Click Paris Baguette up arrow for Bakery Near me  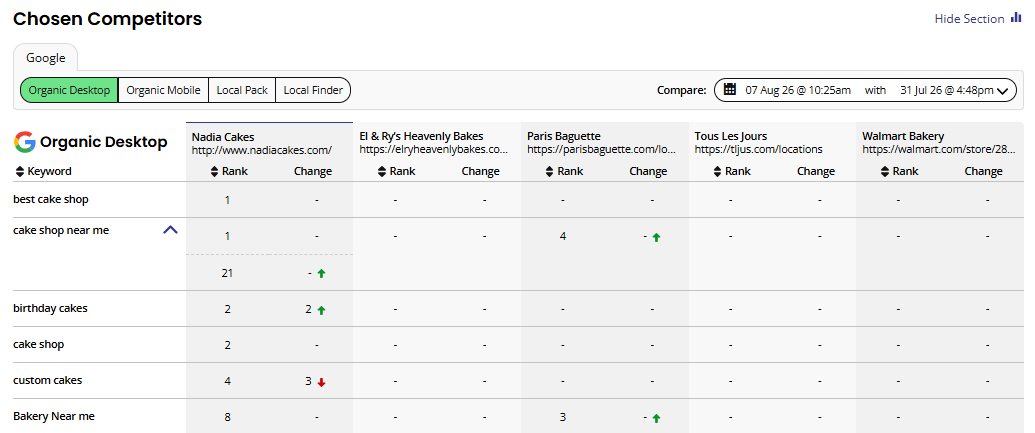pyautogui.click(x=656, y=418)
